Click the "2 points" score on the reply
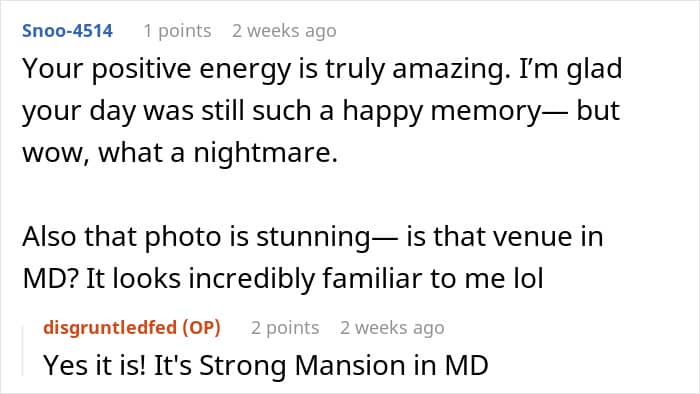The height and width of the screenshot is (394, 700). tap(285, 328)
